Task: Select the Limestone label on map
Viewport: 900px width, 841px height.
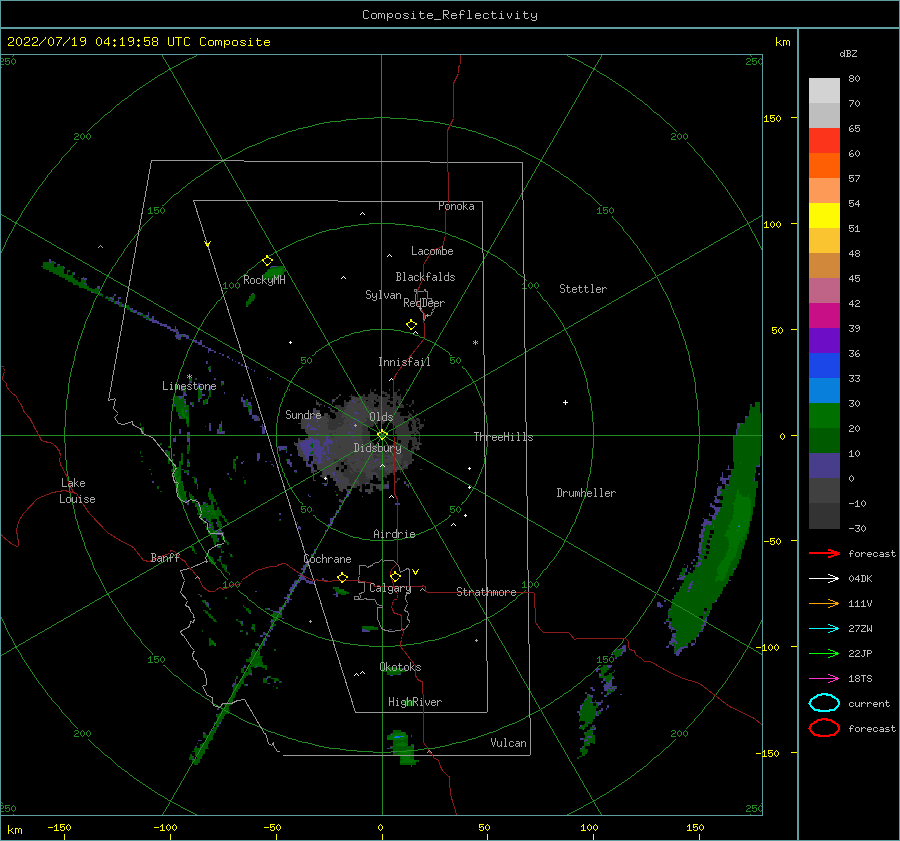Action: pos(189,386)
